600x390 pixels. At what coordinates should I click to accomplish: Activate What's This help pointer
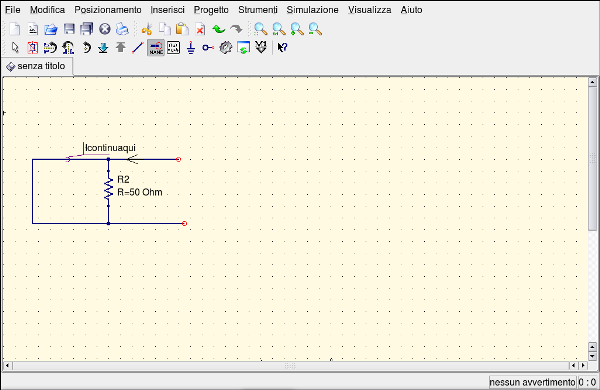(x=282, y=47)
